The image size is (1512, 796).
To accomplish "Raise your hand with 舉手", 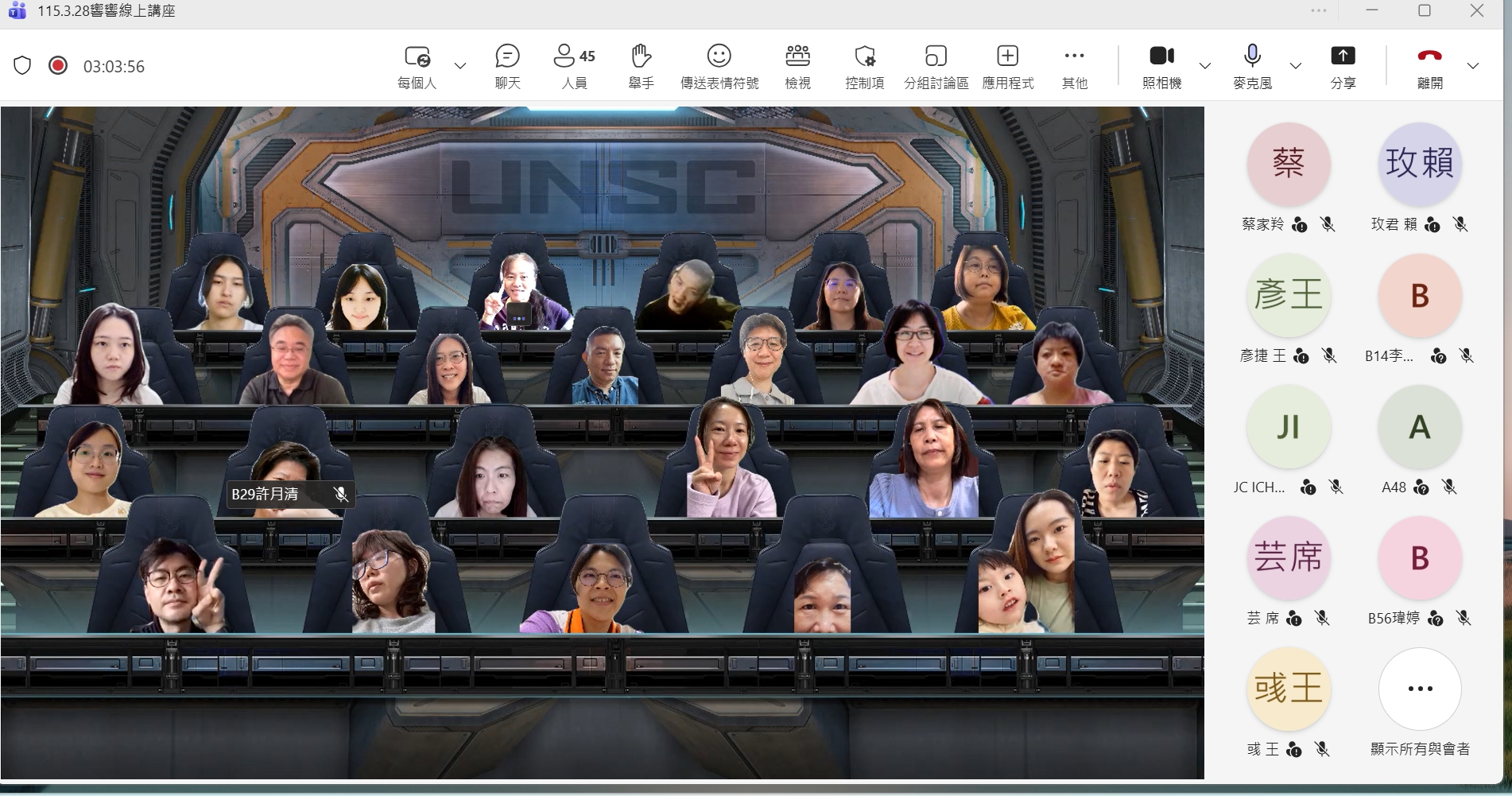I will [x=641, y=66].
